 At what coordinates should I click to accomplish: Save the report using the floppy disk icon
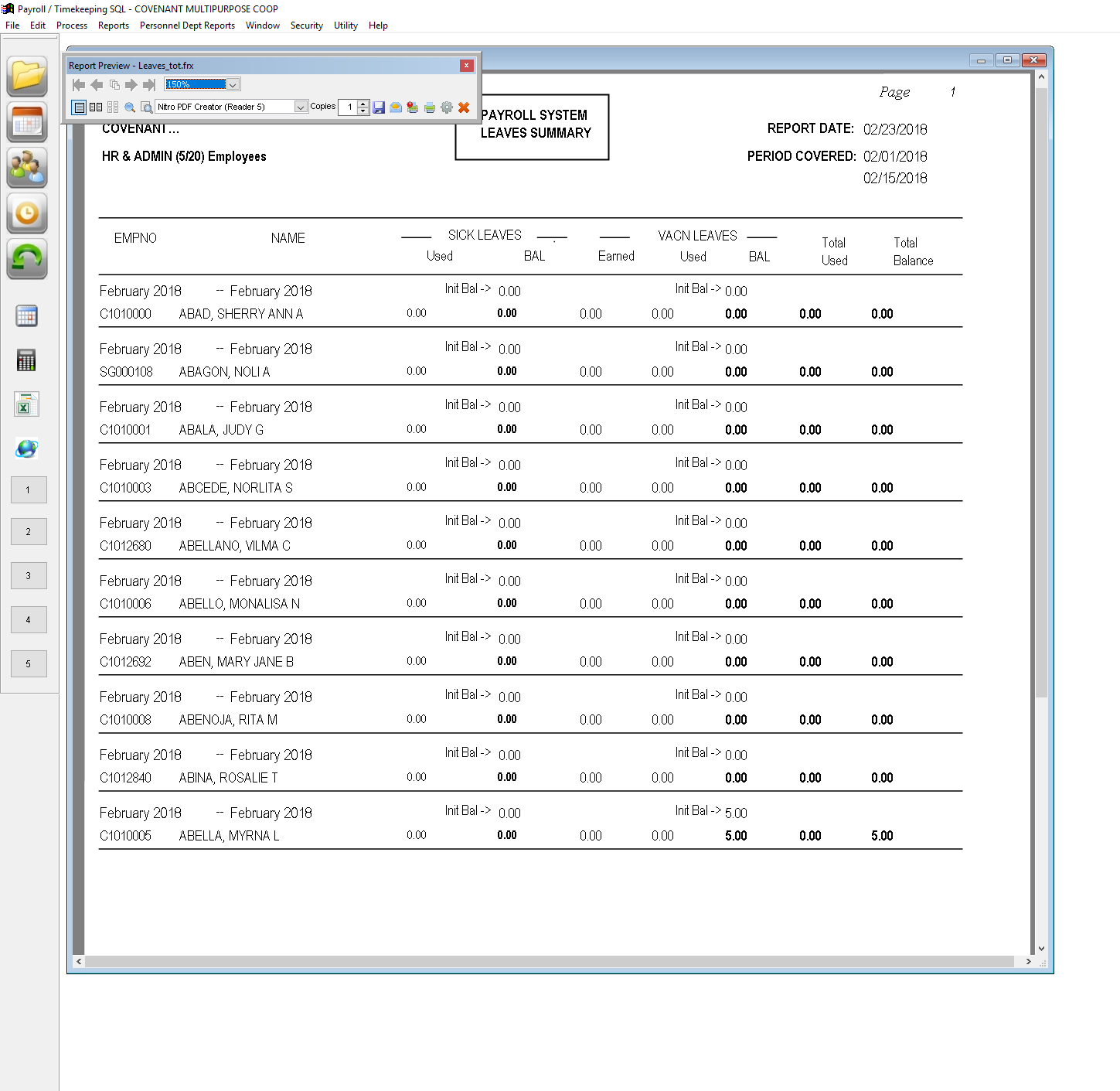[x=379, y=107]
